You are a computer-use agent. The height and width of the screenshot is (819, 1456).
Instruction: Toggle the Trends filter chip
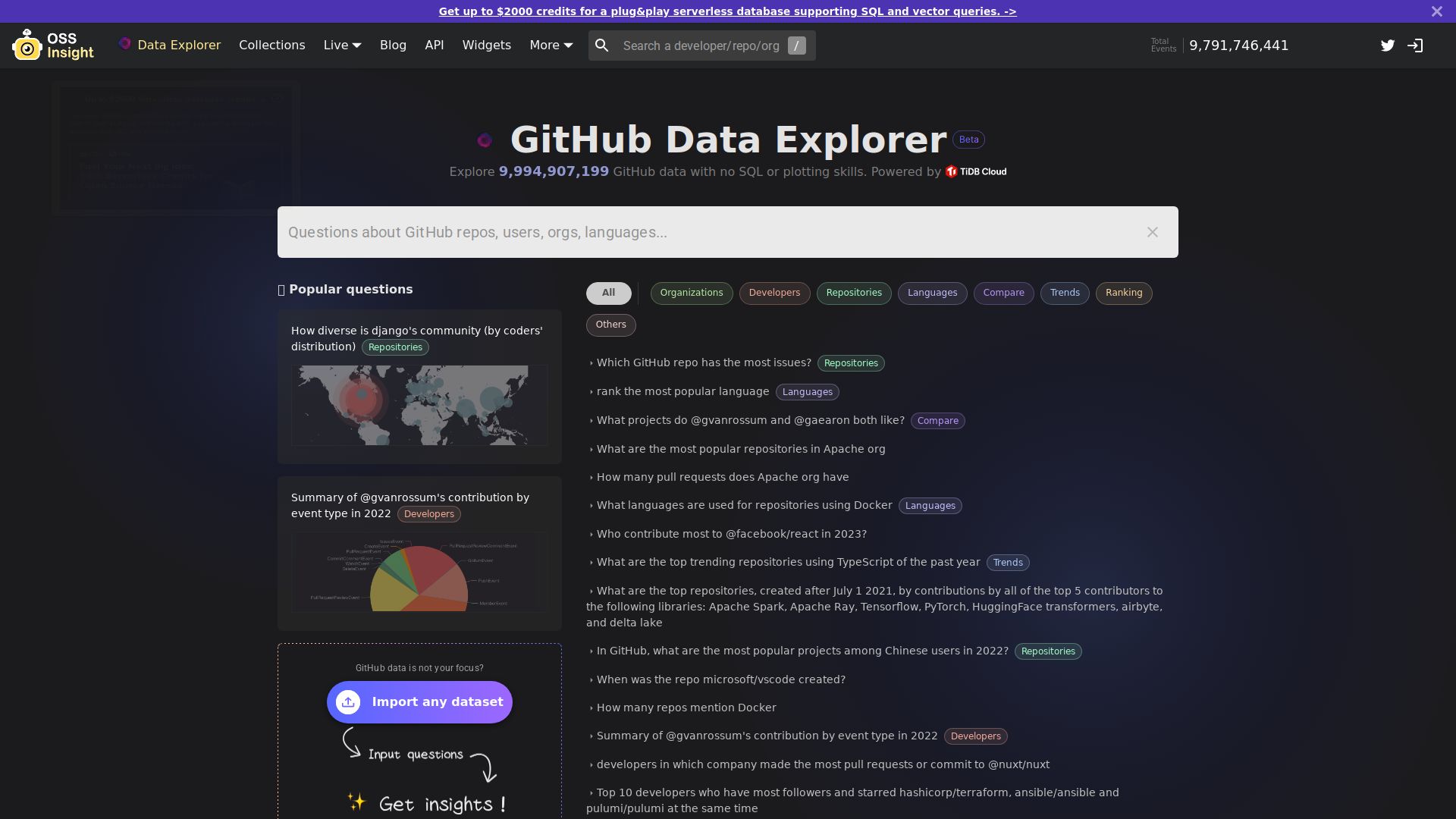1065,293
